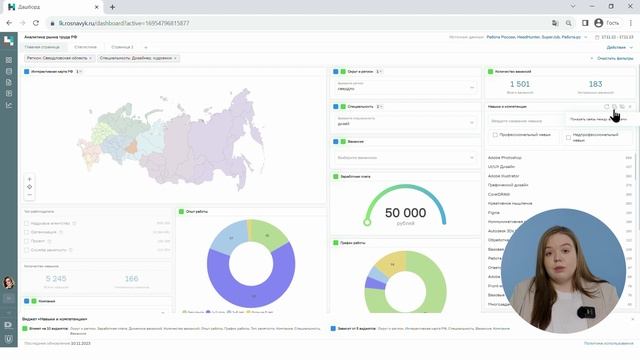Open the user avatar in left sidebar

[9, 282]
